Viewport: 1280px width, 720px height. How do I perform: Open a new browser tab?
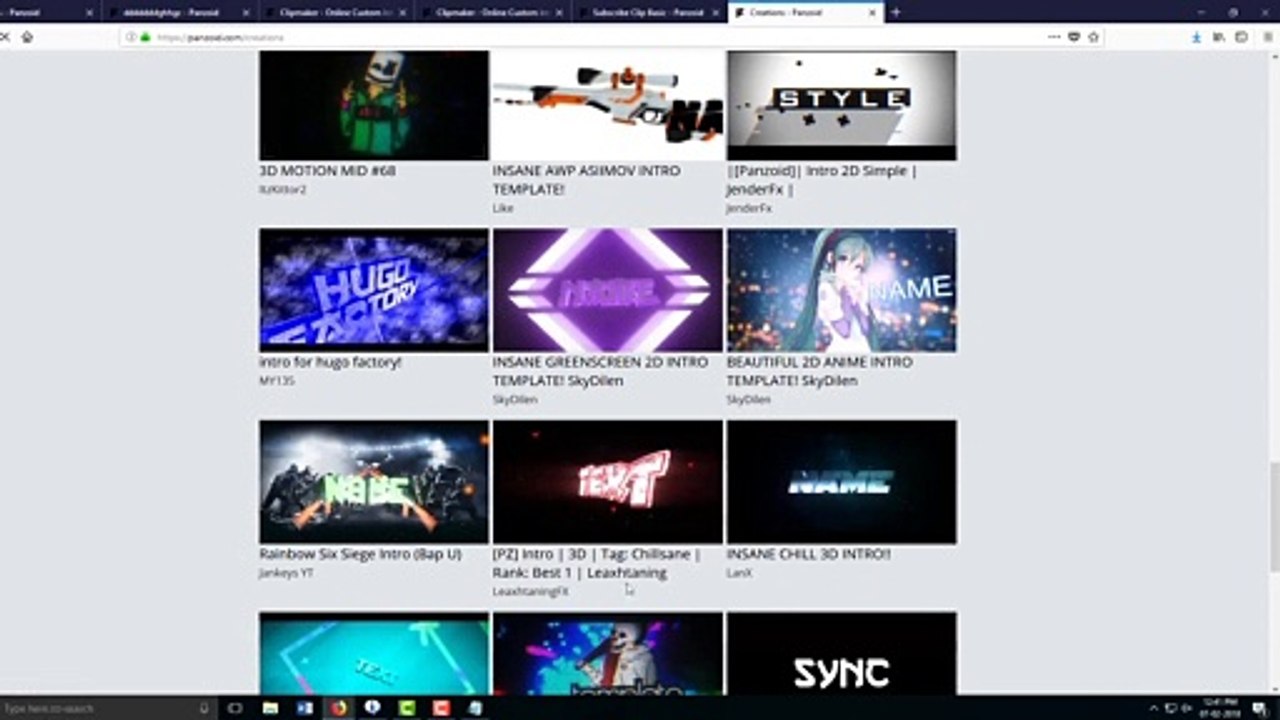tap(895, 12)
